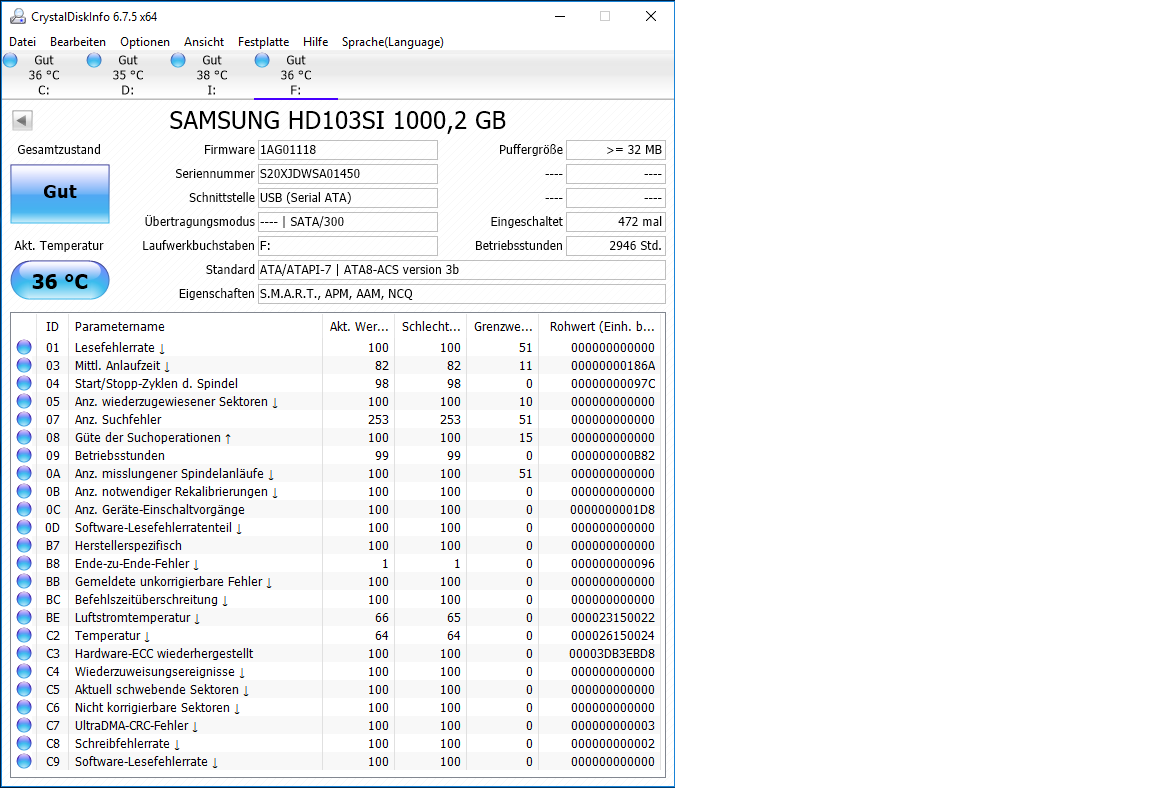Click status icon of Befehlszeitüberschreitung row
Screen dimensions: 1152x788
tap(24, 599)
